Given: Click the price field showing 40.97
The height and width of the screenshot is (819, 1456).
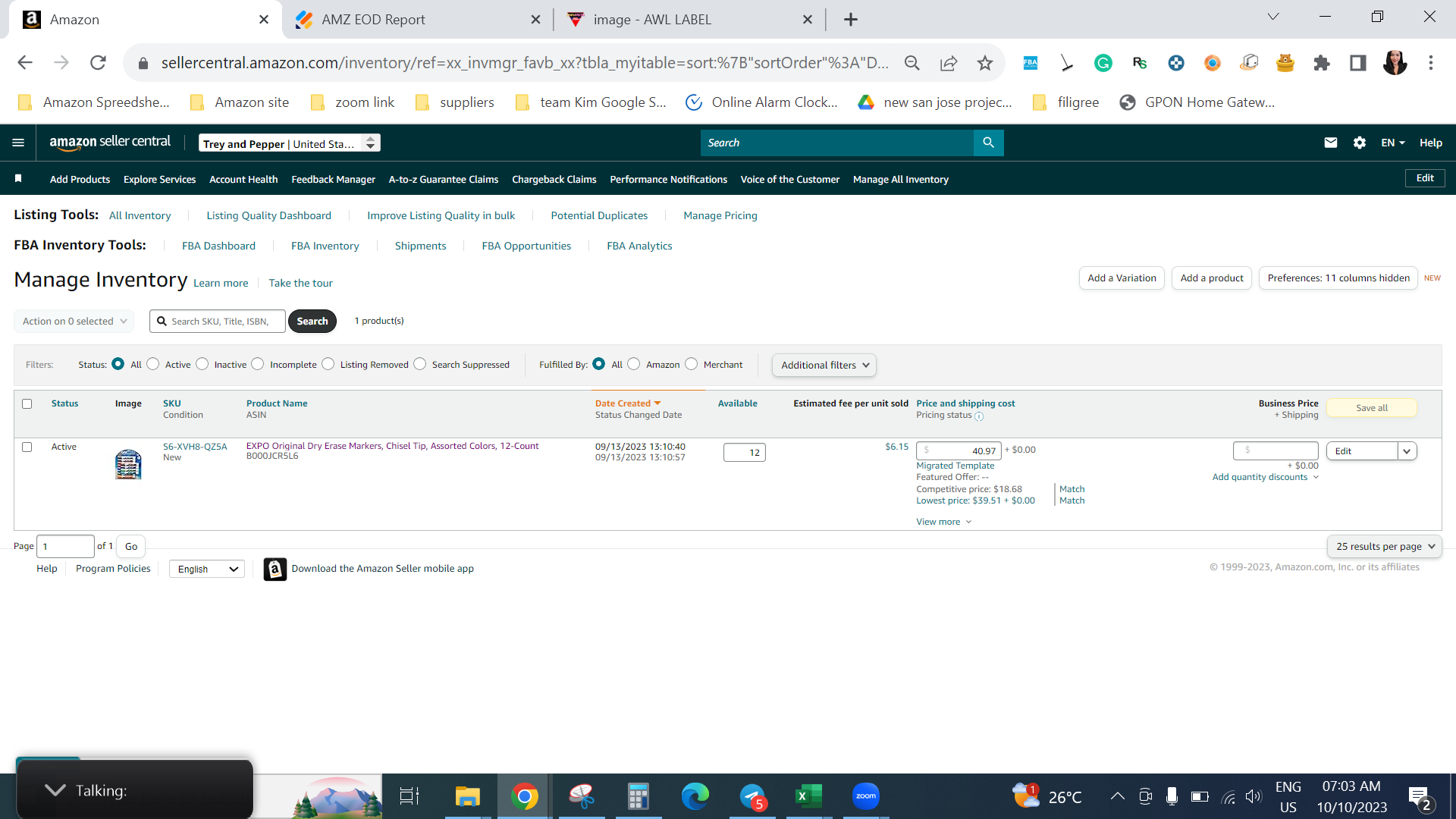Looking at the screenshot, I should [959, 451].
